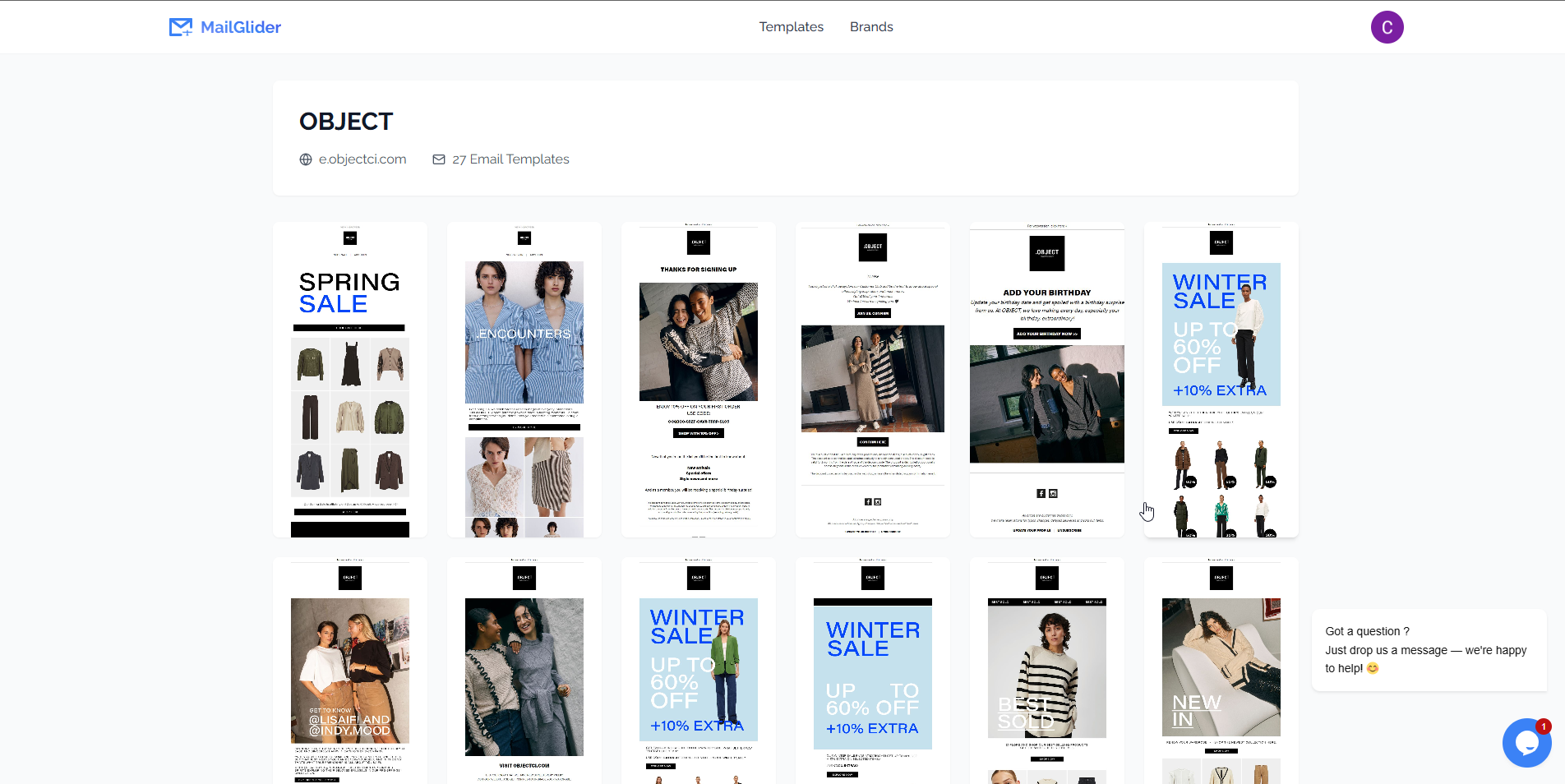
Task: Click the MailGlider envelope logo icon
Action: point(180,27)
